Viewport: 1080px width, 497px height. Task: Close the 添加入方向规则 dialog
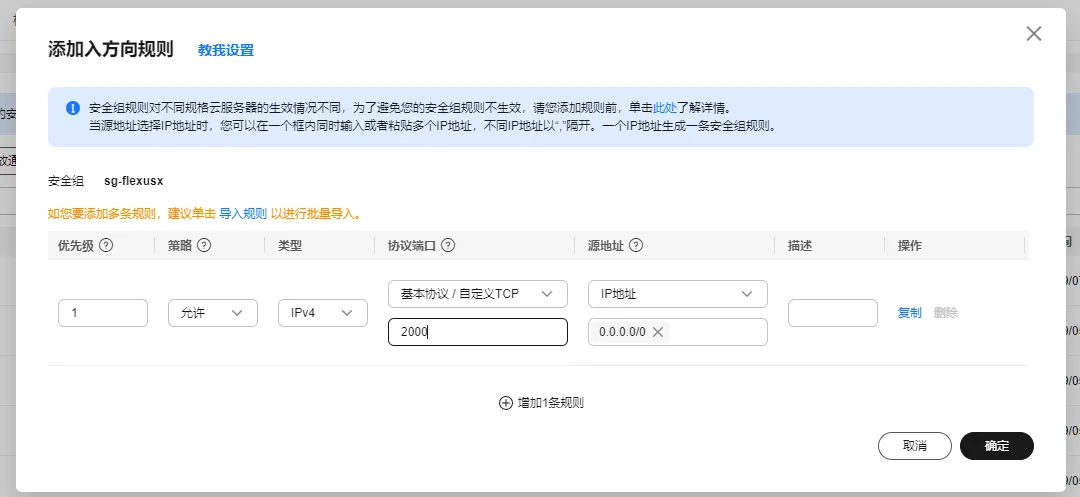pos(1034,34)
